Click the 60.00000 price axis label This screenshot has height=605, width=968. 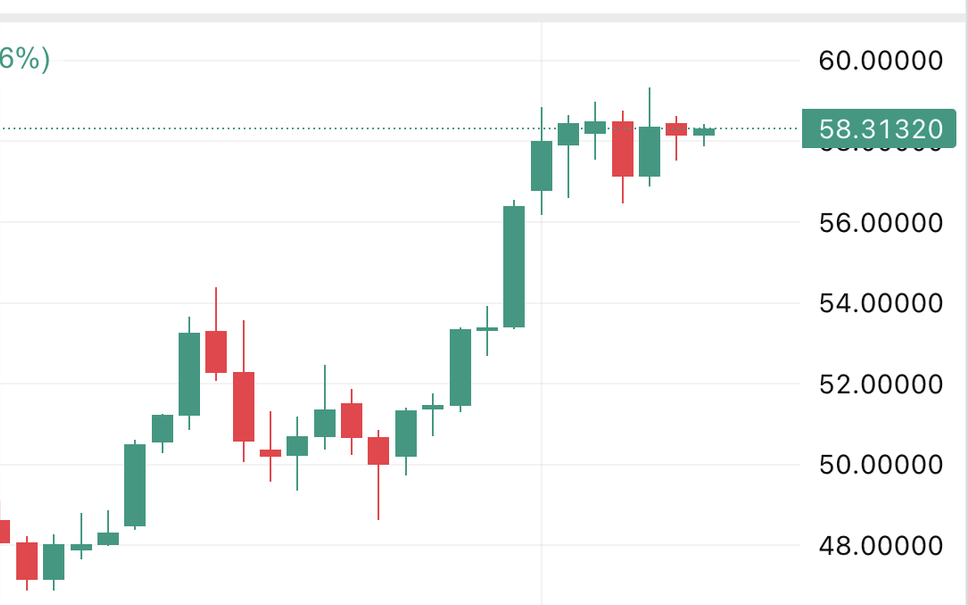coord(880,61)
